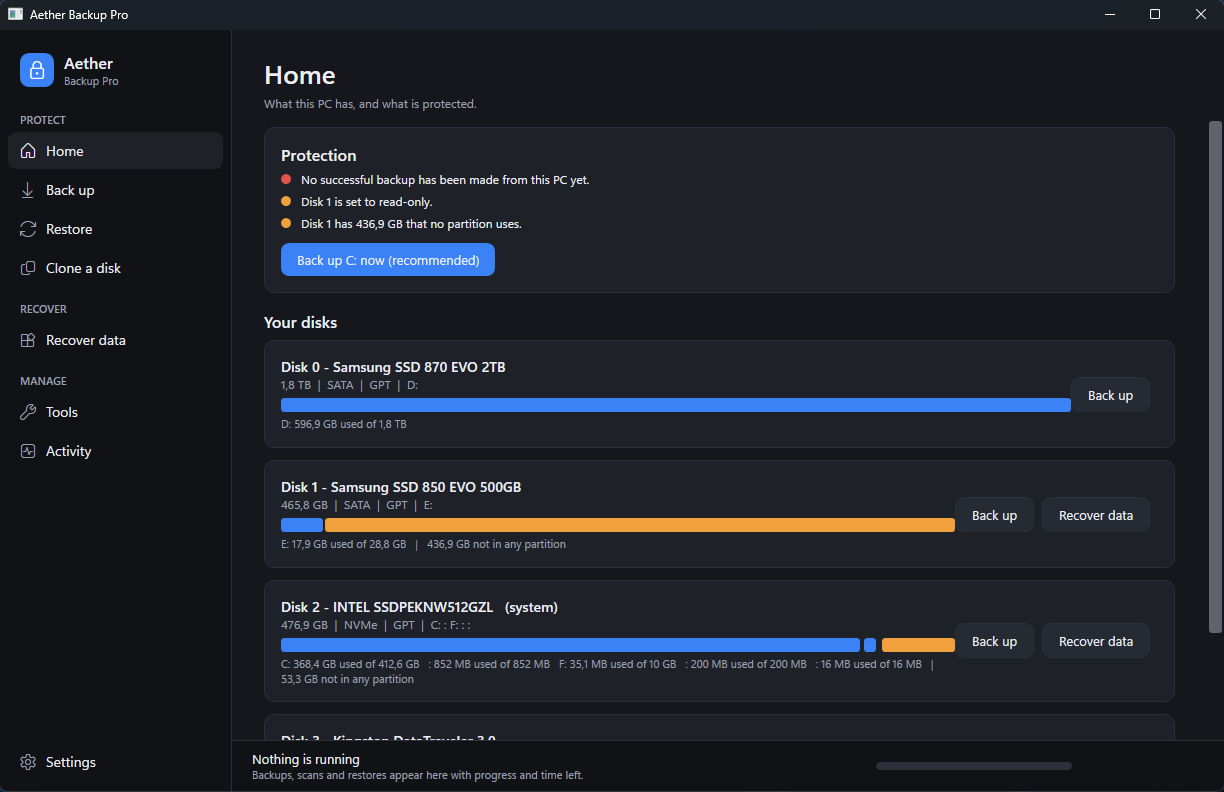
Task: Open the Tools page
Action: point(115,412)
